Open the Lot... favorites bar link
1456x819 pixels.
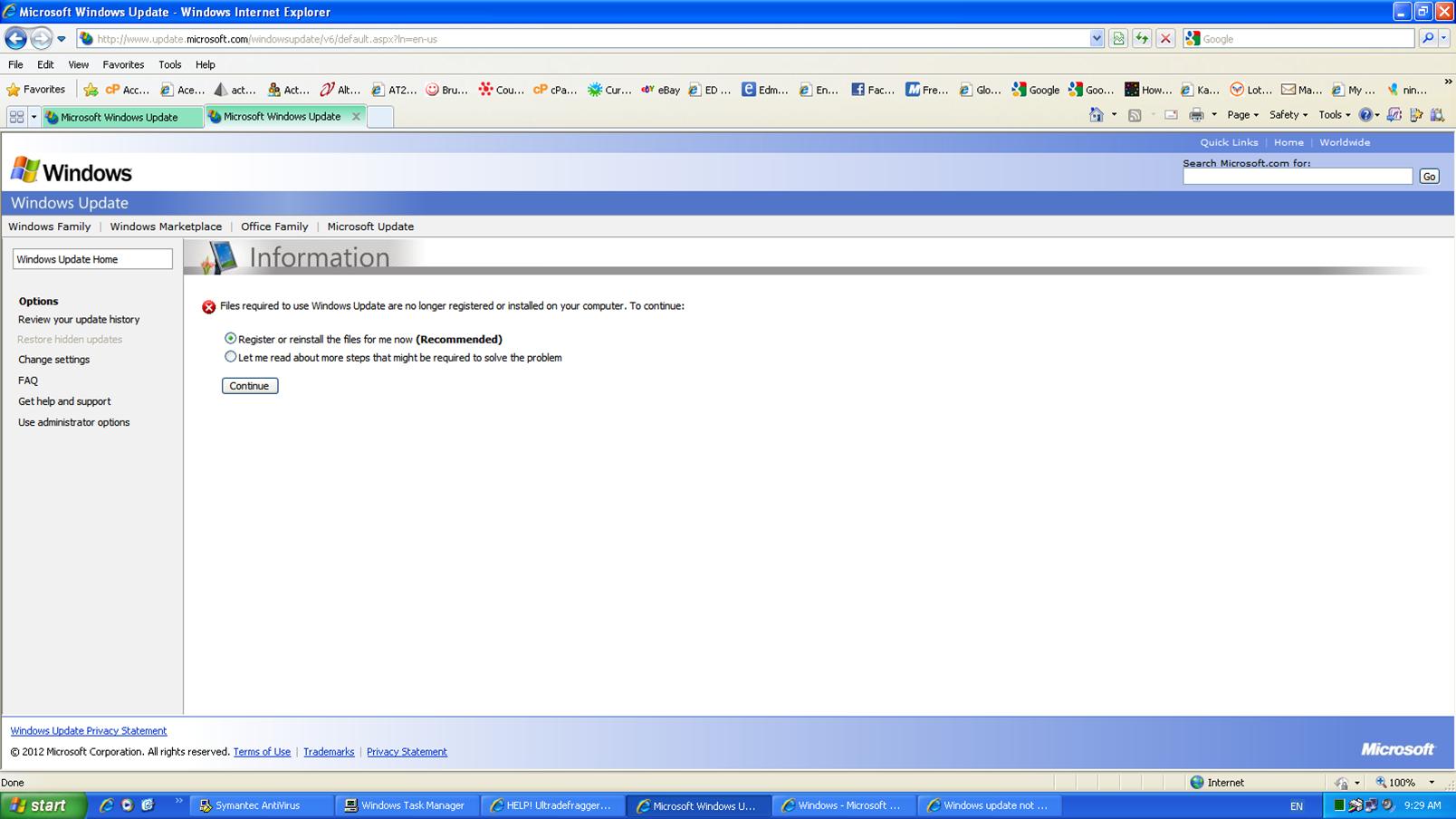pos(1250,90)
